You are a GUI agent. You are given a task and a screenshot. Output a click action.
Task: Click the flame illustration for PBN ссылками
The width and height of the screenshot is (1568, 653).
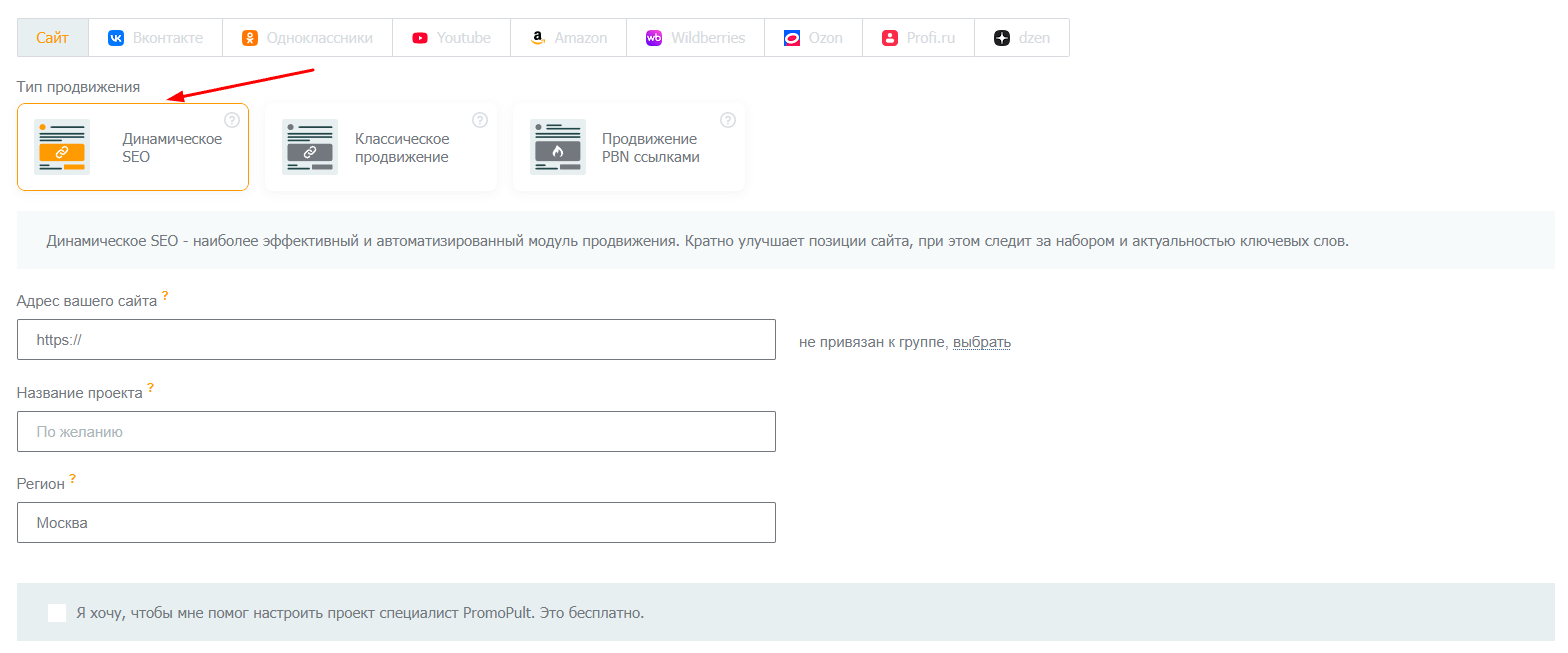pos(558,147)
